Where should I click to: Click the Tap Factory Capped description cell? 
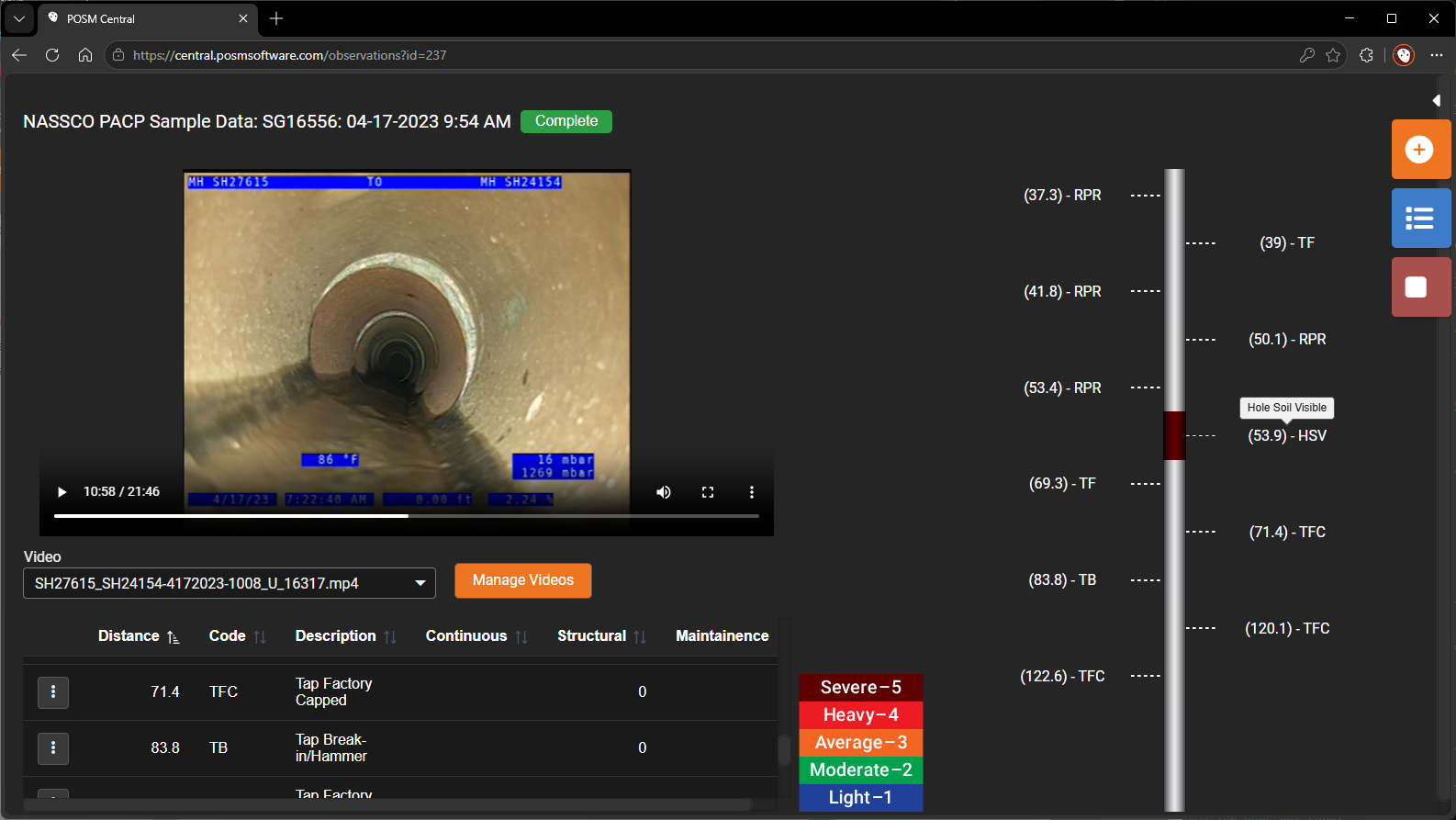(334, 692)
